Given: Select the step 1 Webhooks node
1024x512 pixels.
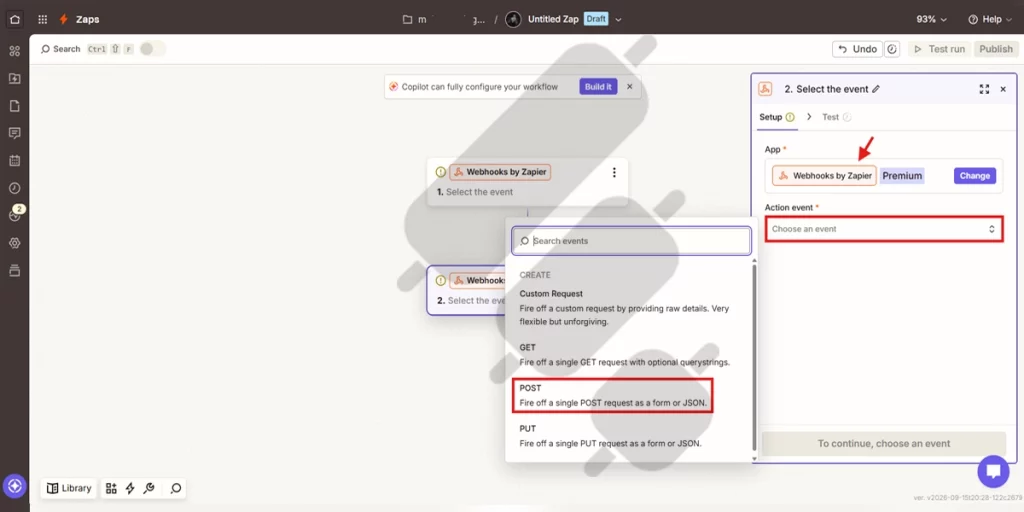Looking at the screenshot, I should click(x=527, y=182).
